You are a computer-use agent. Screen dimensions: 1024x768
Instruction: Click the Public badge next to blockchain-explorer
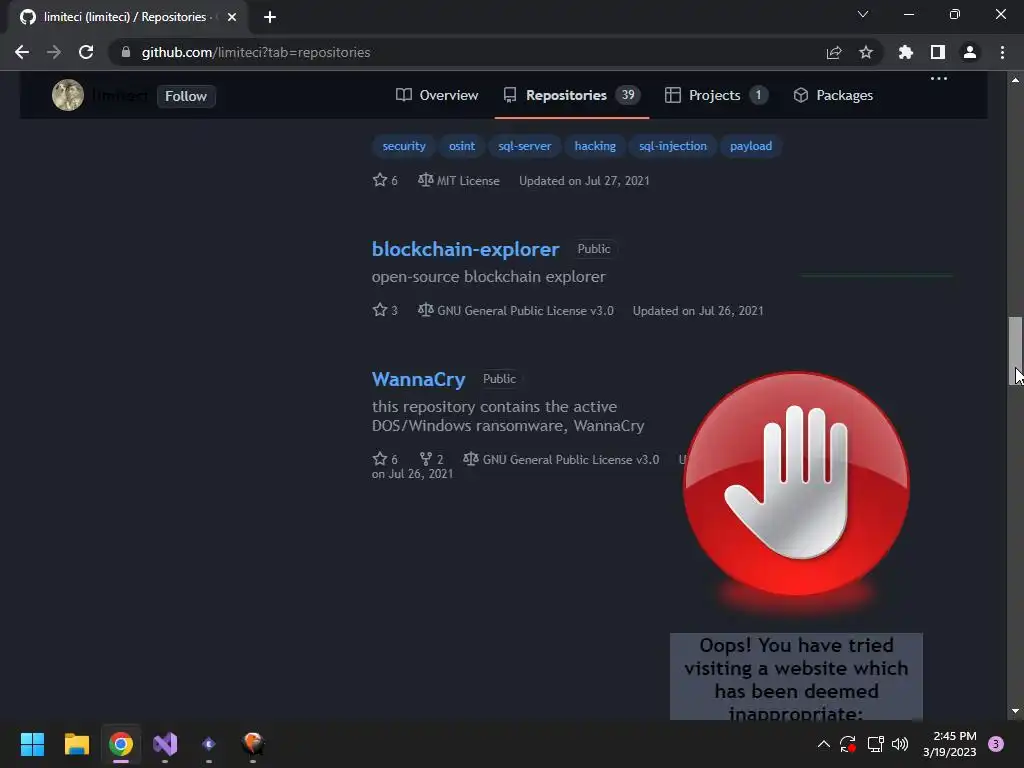(594, 249)
